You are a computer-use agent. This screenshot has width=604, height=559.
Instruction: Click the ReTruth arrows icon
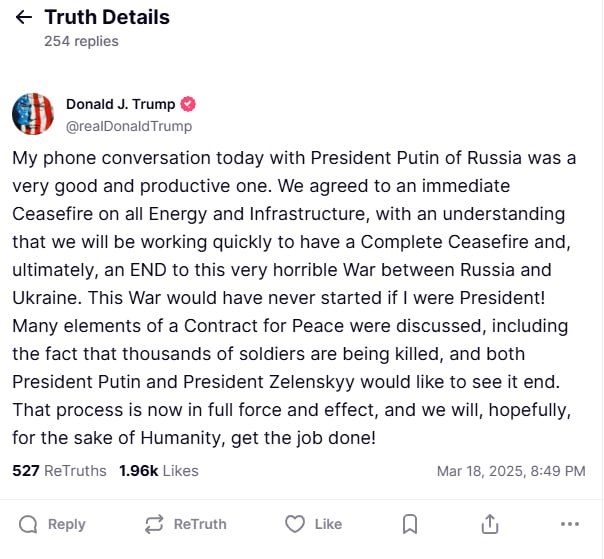tap(154, 524)
